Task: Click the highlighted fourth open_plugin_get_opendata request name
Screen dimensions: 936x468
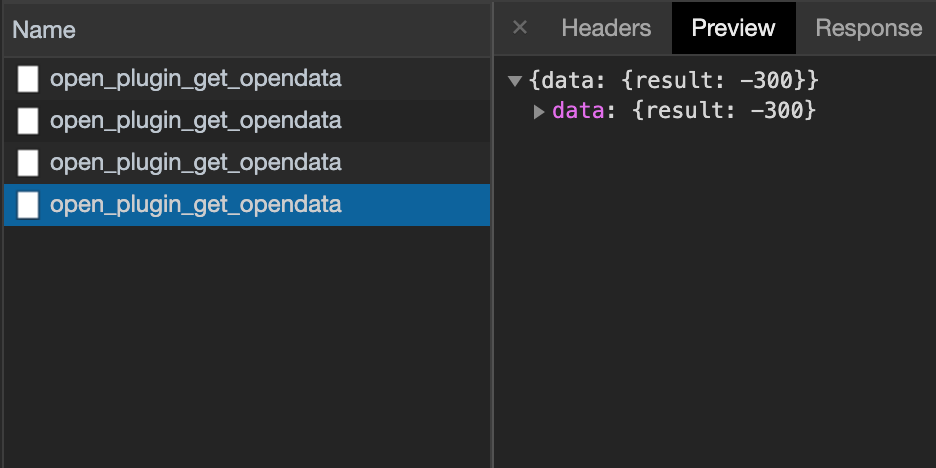Action: click(x=195, y=205)
